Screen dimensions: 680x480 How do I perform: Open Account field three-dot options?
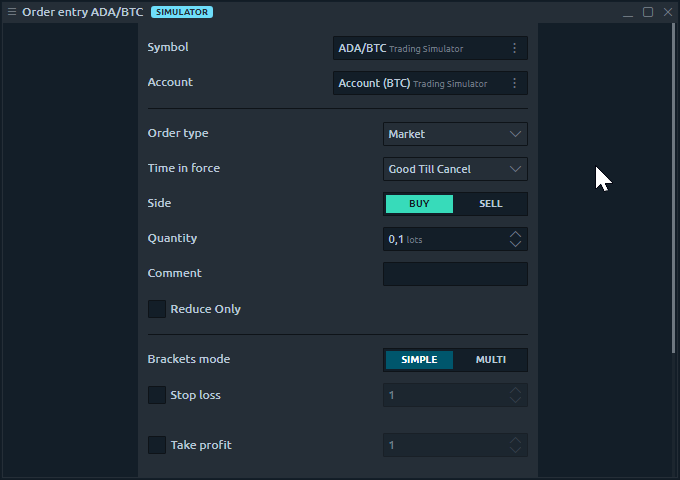(514, 83)
